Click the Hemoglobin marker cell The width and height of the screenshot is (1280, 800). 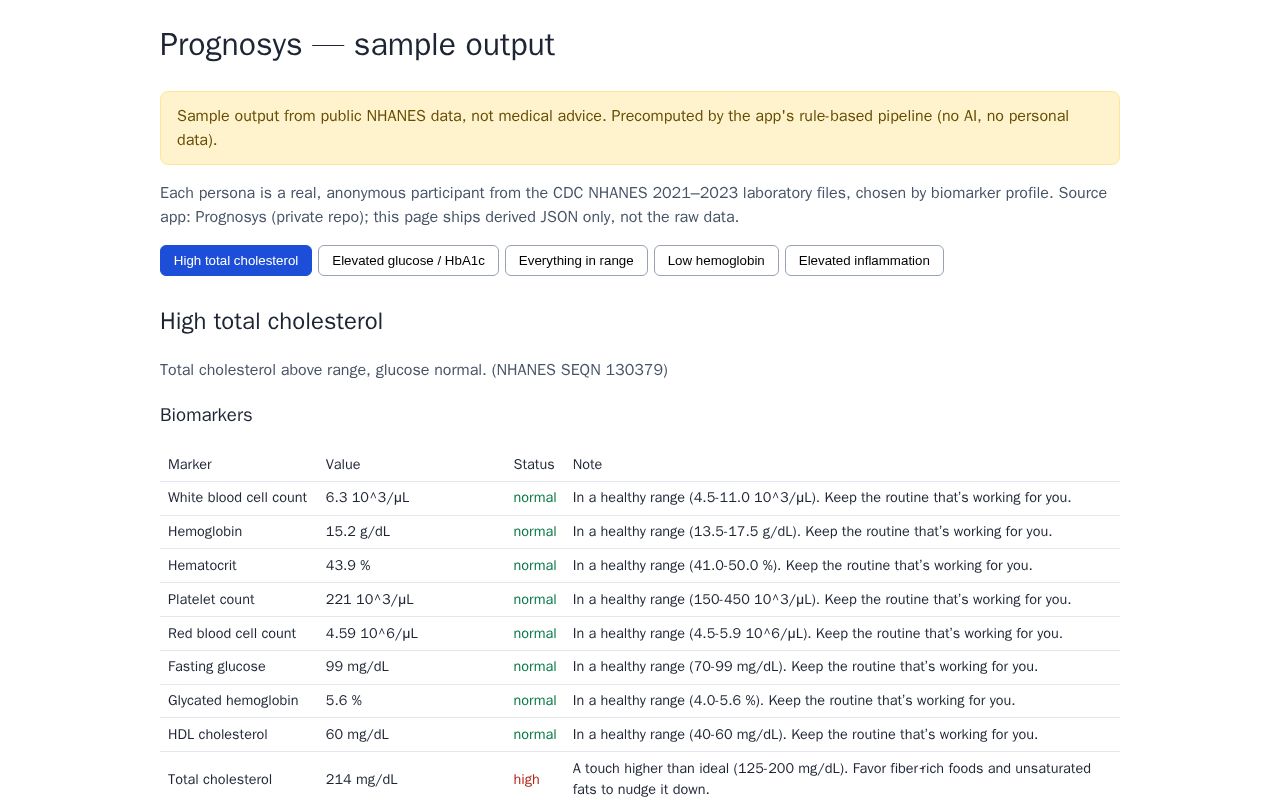pyautogui.click(x=205, y=532)
